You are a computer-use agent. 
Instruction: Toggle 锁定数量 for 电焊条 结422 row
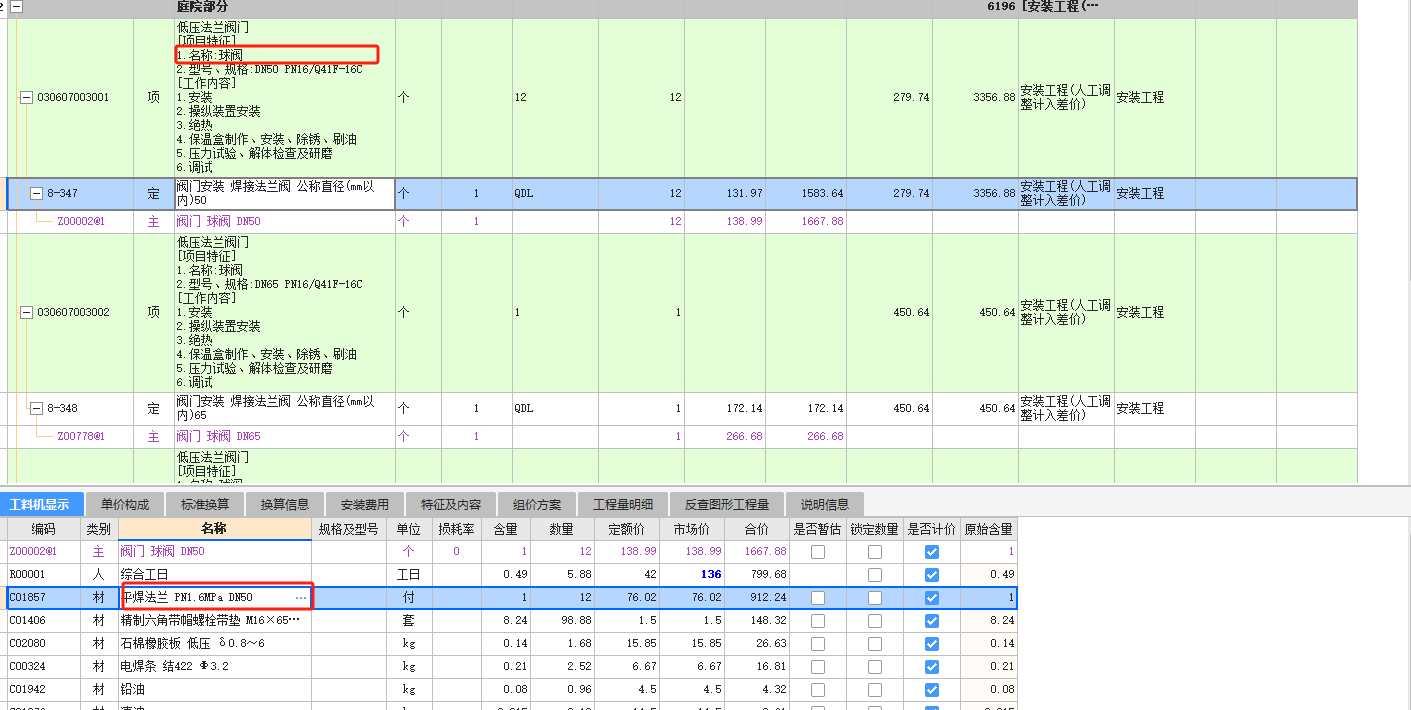coord(875,667)
